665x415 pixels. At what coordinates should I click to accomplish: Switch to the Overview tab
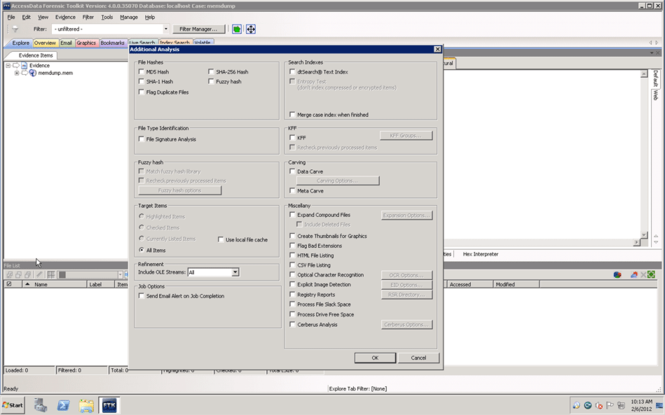pyautogui.click(x=45, y=43)
